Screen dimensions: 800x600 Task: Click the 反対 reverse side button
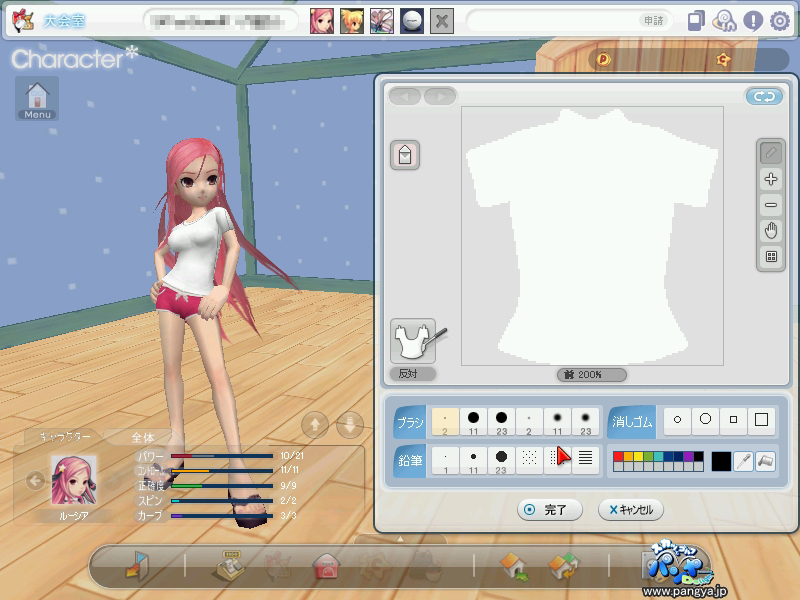tap(413, 374)
